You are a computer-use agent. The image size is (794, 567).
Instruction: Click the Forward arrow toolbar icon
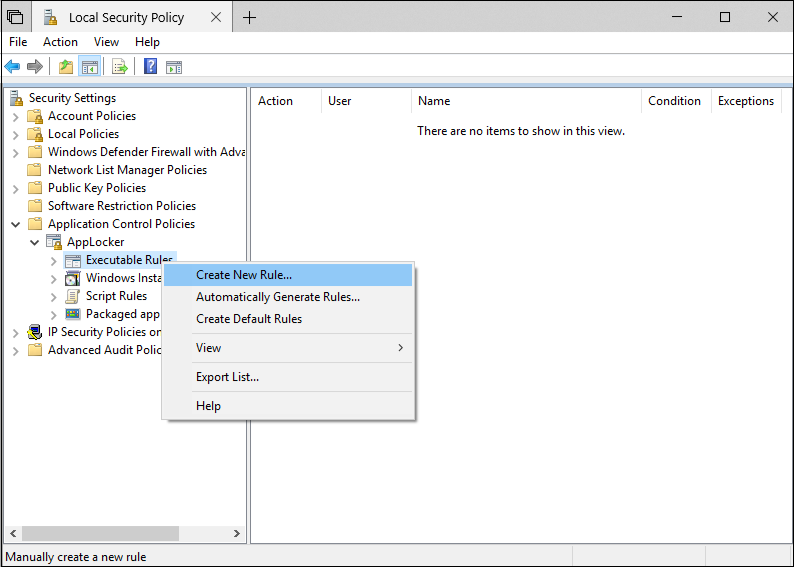(35, 67)
